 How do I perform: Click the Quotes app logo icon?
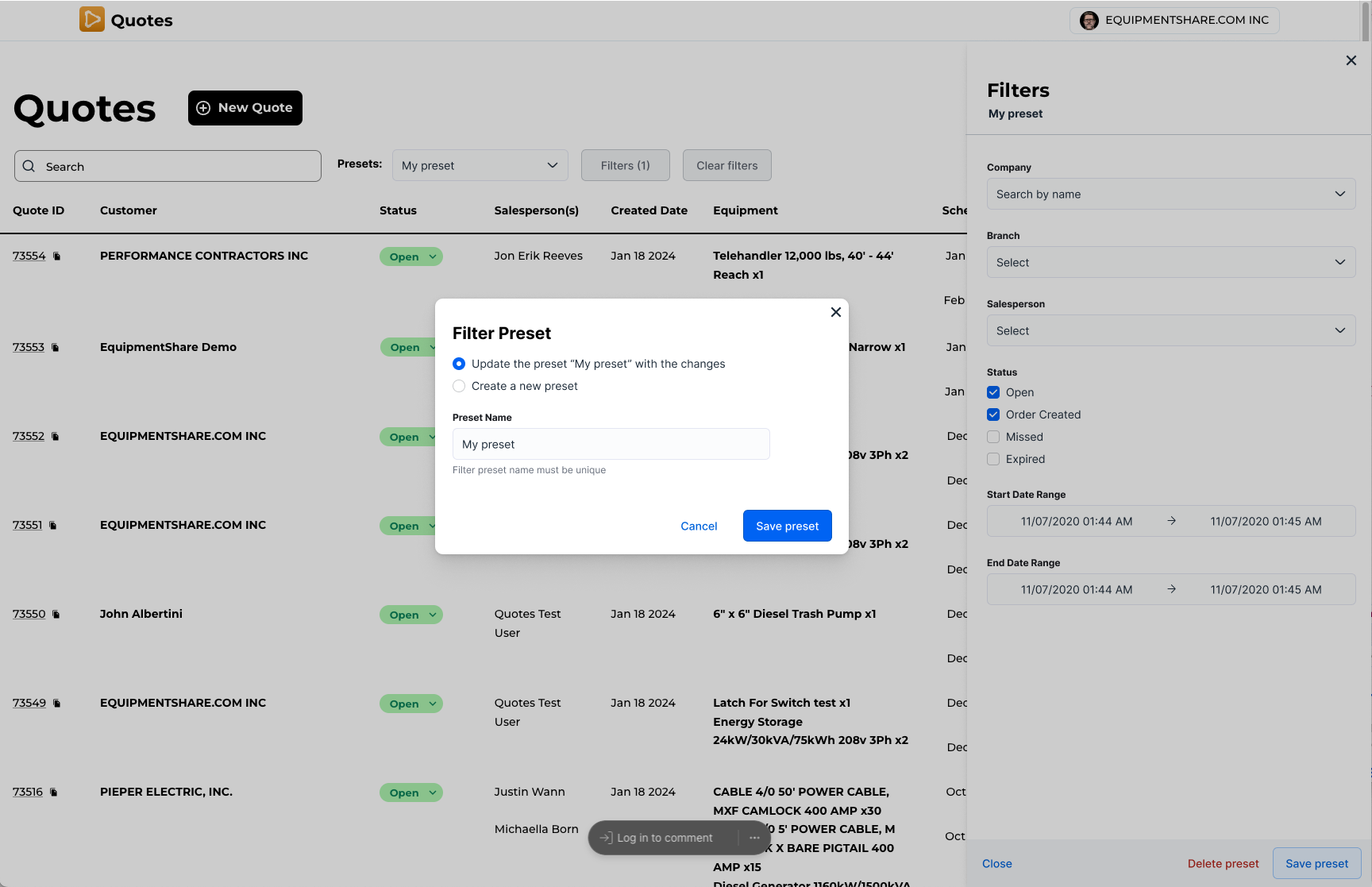pos(92,19)
